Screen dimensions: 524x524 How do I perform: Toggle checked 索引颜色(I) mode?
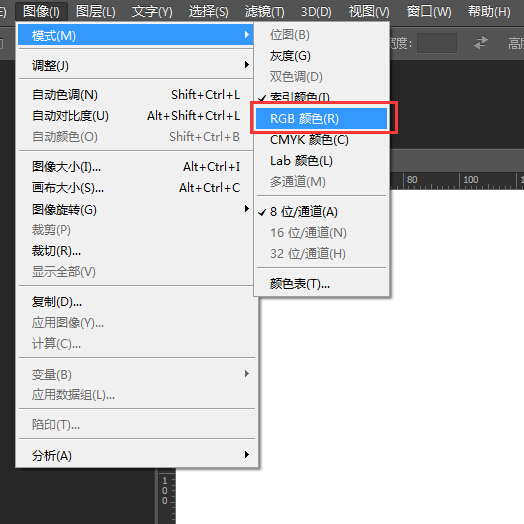[x=321, y=97]
